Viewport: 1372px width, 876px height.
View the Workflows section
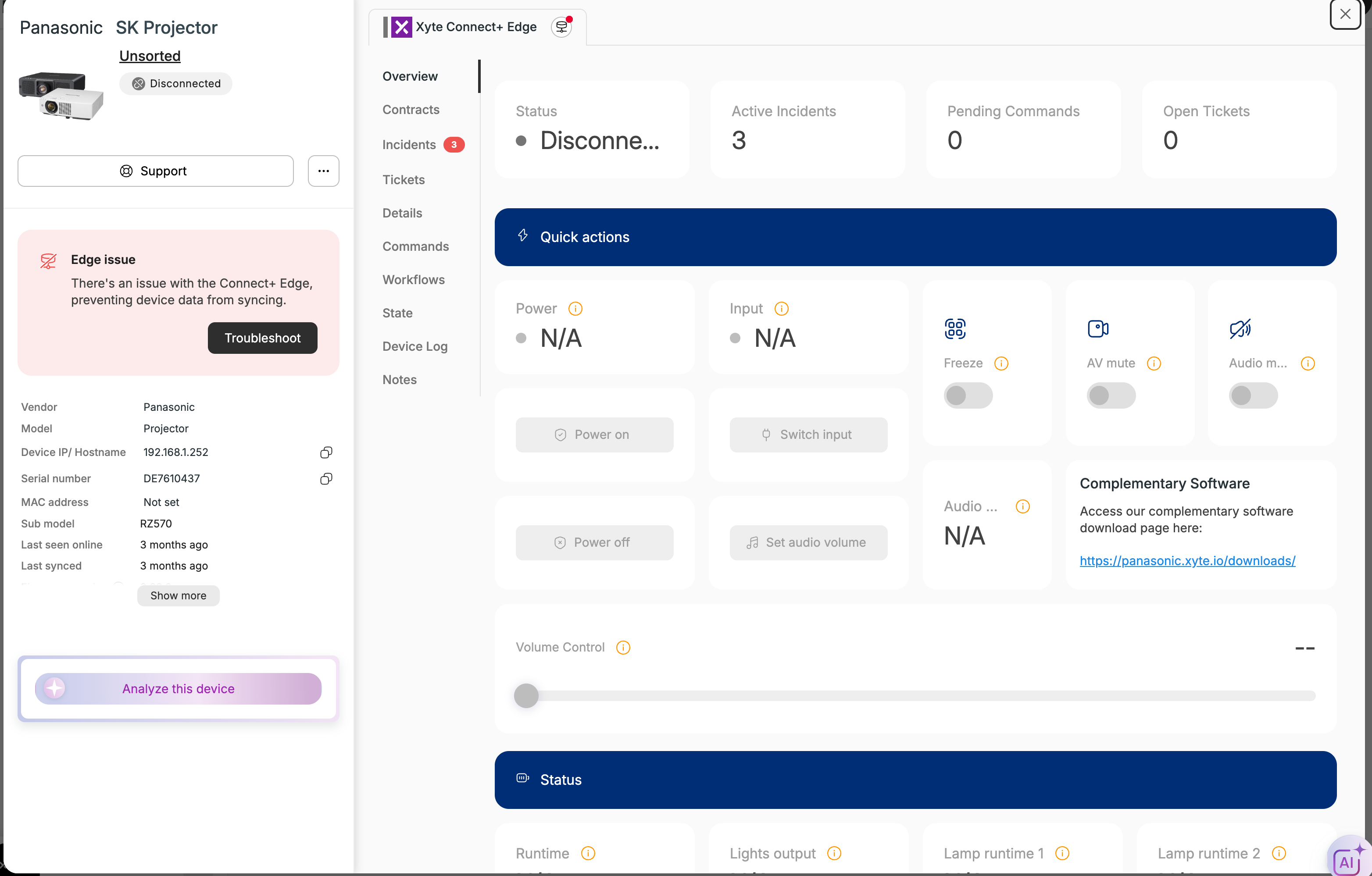(414, 280)
